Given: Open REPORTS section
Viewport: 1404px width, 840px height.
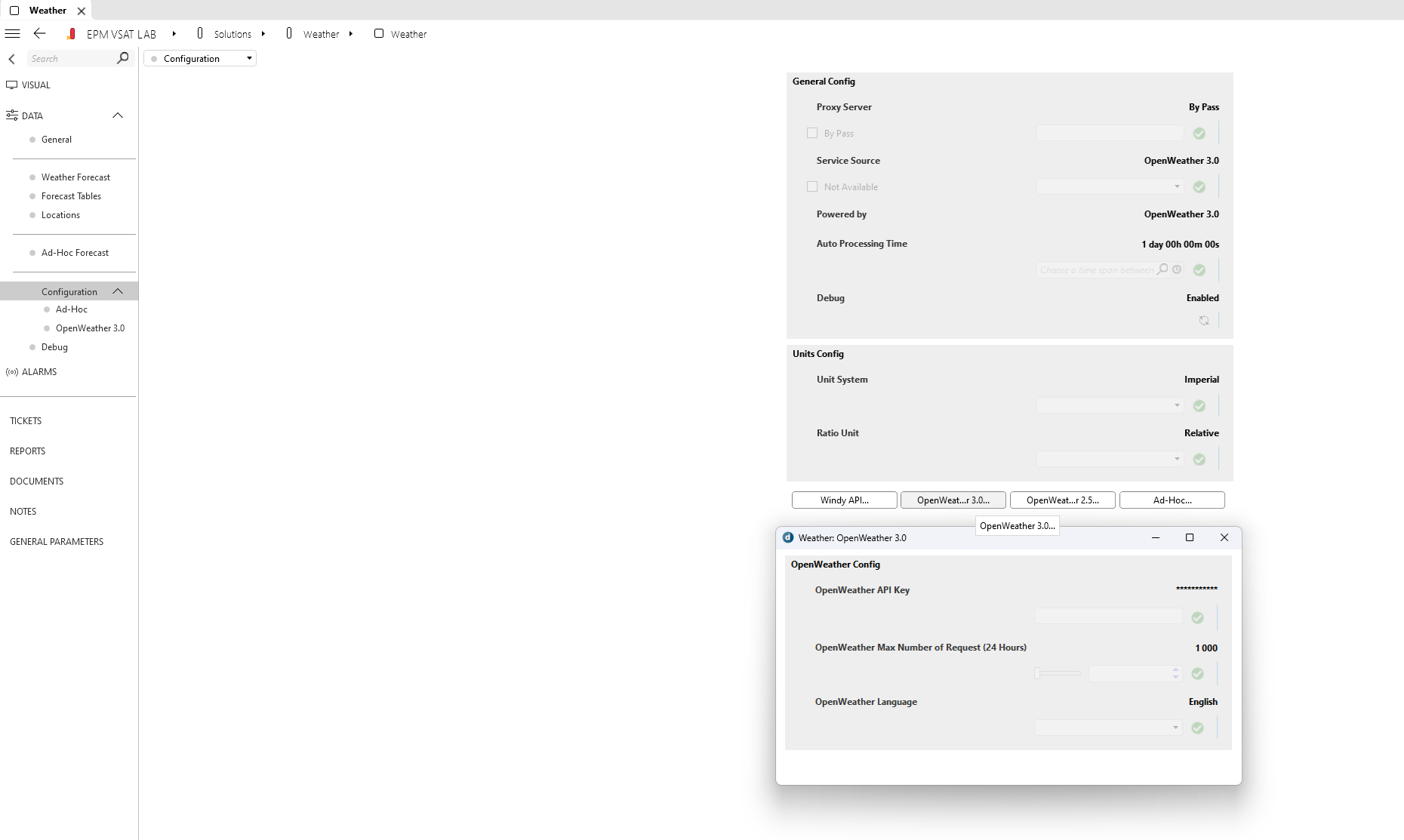Looking at the screenshot, I should point(28,451).
